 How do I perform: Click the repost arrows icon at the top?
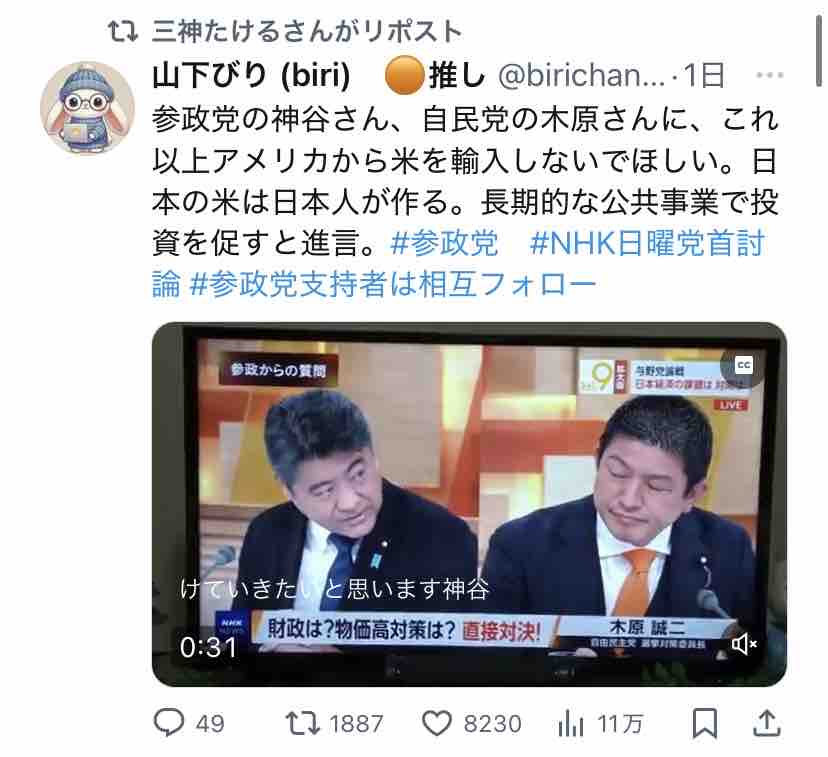click(x=123, y=31)
